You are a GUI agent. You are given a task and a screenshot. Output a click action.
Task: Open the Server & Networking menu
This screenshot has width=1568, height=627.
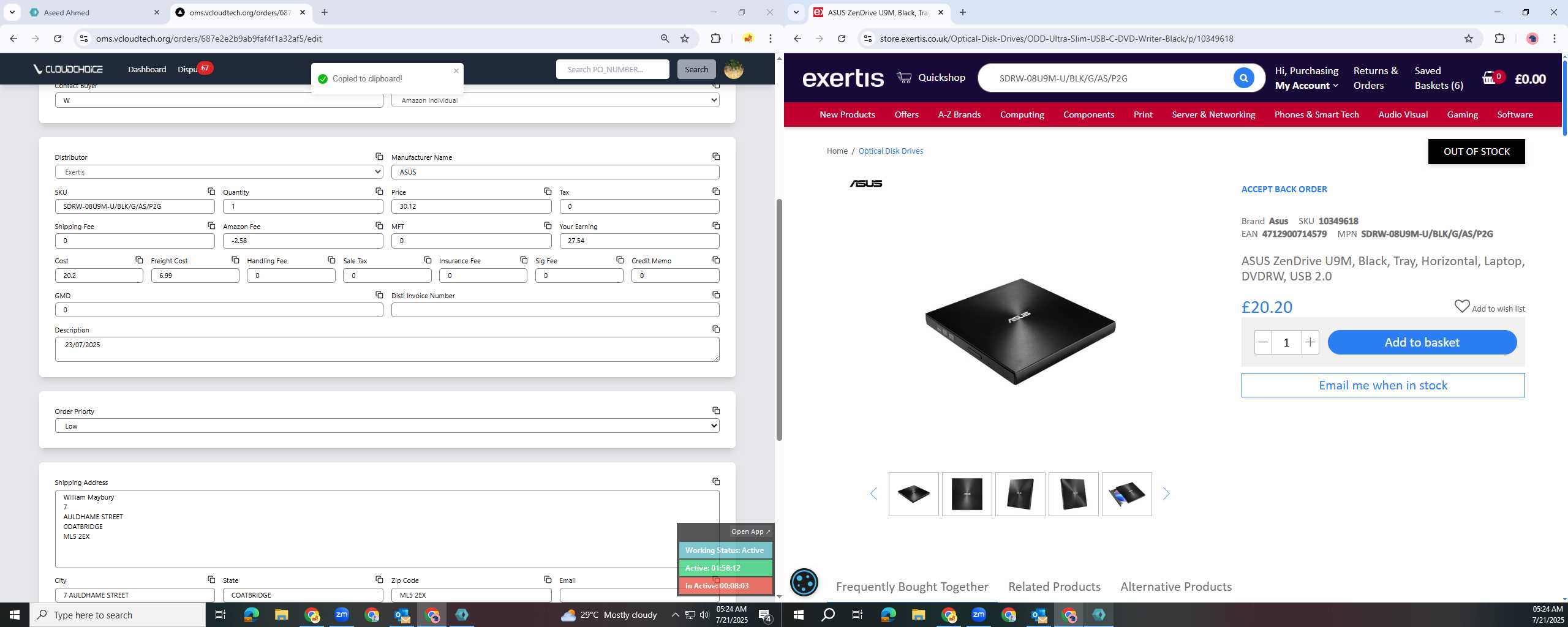tap(1213, 115)
